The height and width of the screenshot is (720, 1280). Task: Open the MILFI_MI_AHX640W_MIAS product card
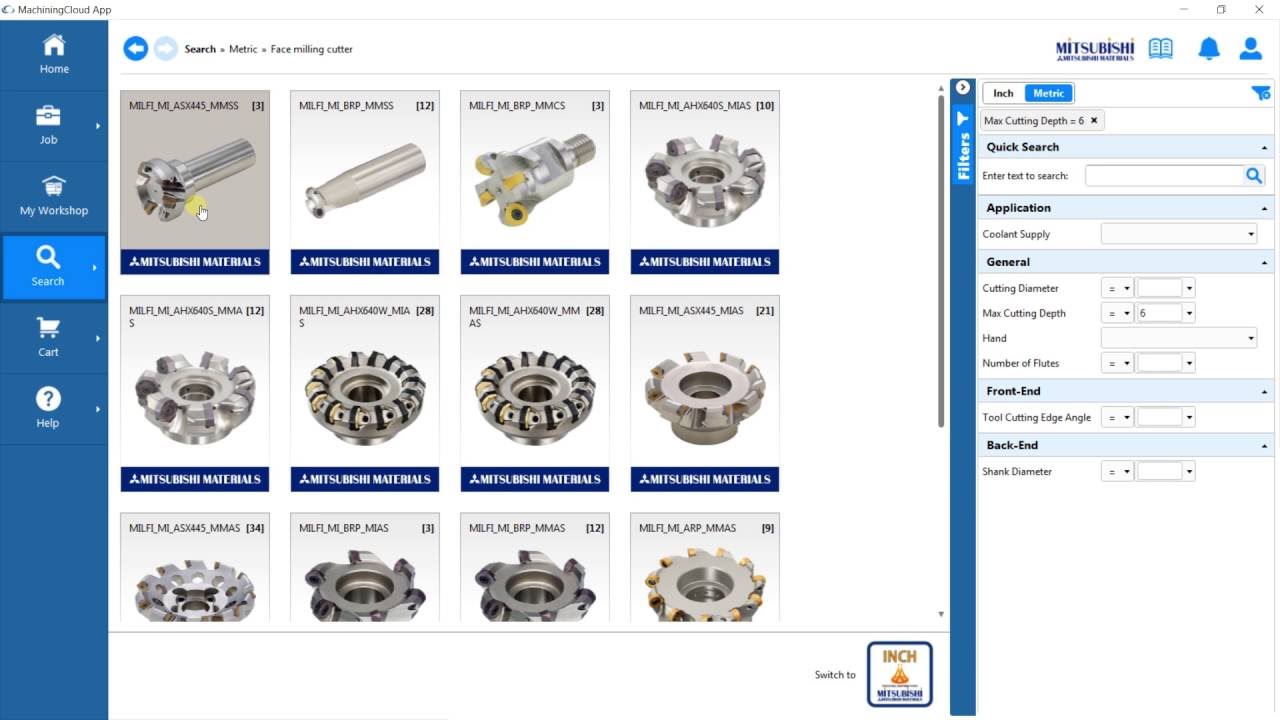click(x=365, y=393)
